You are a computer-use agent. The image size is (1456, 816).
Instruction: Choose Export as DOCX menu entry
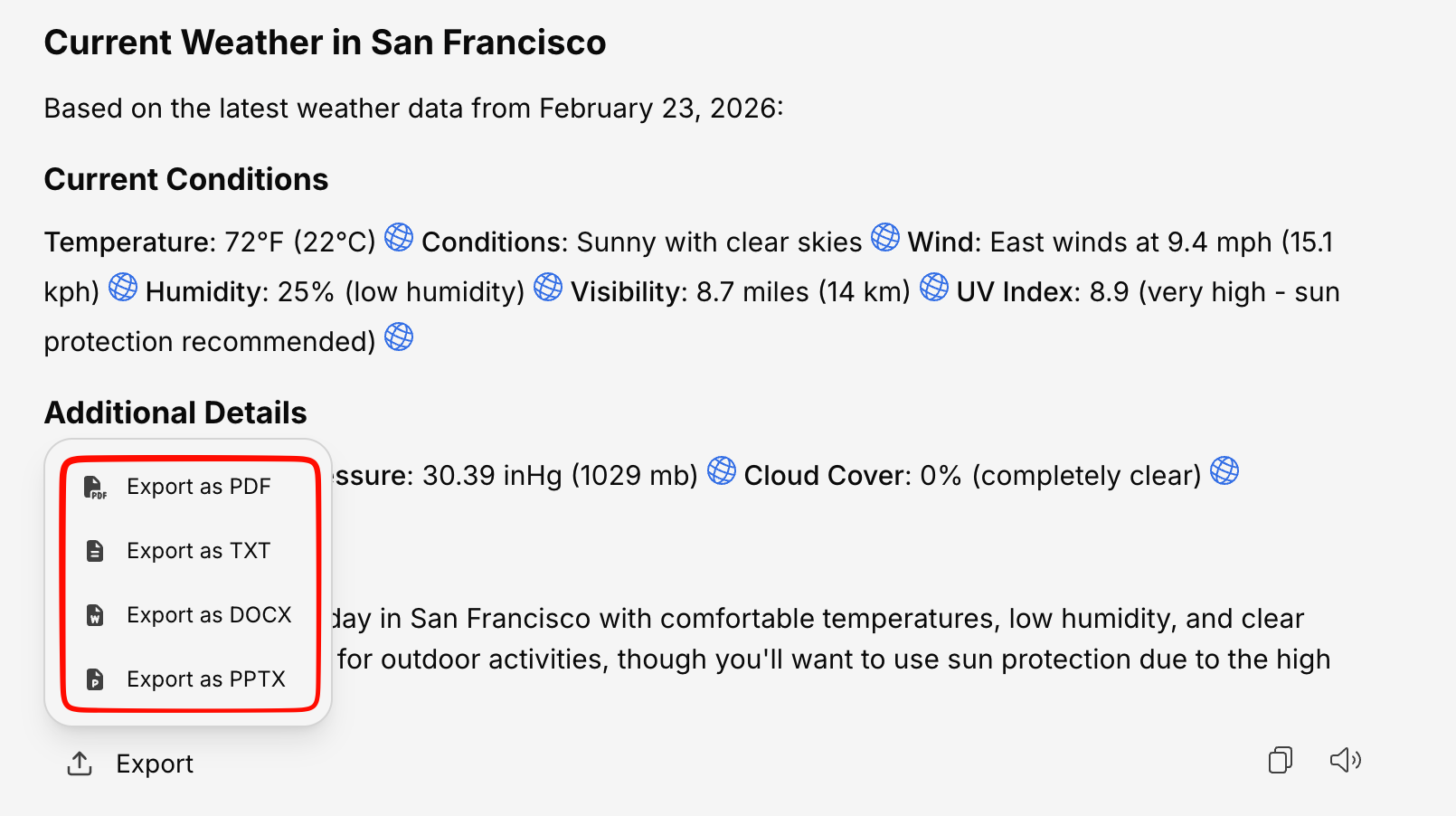pos(208,615)
